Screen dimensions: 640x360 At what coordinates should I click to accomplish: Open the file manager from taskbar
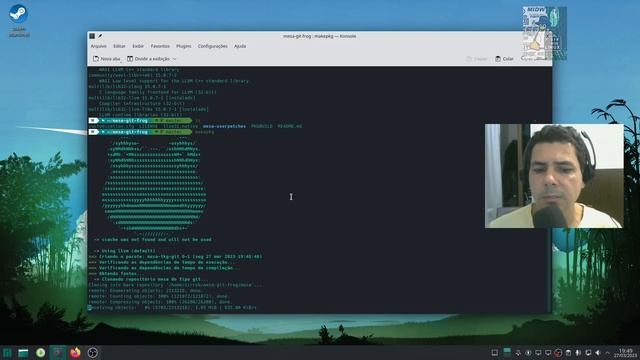pyautogui.click(x=23, y=352)
